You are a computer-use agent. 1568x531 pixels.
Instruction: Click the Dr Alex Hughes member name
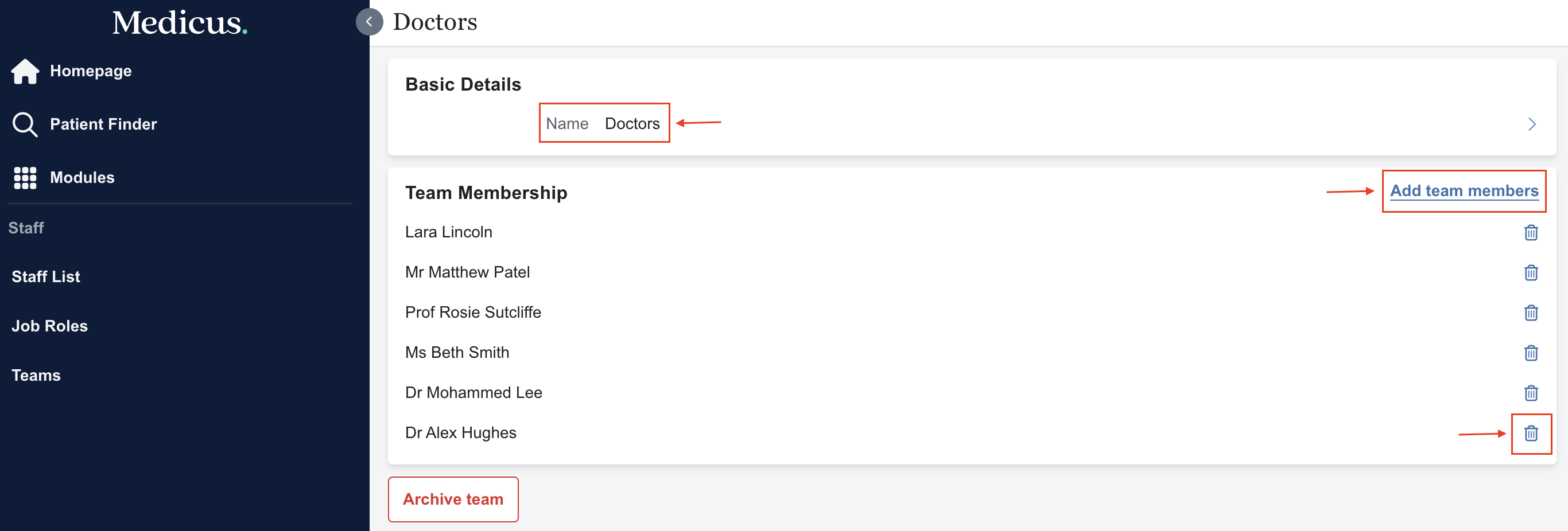460,432
